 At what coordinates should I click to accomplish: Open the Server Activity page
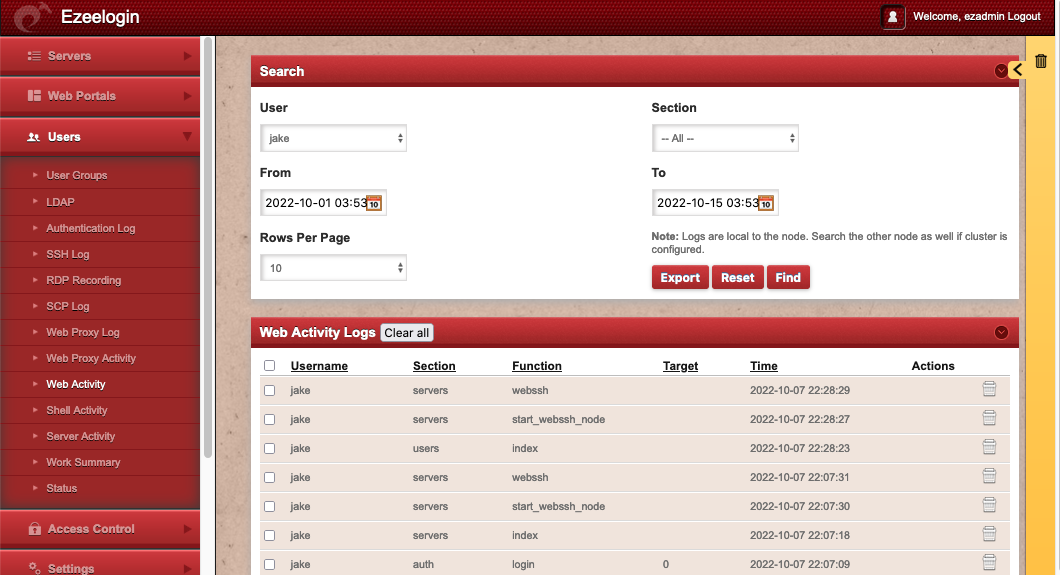tap(80, 436)
